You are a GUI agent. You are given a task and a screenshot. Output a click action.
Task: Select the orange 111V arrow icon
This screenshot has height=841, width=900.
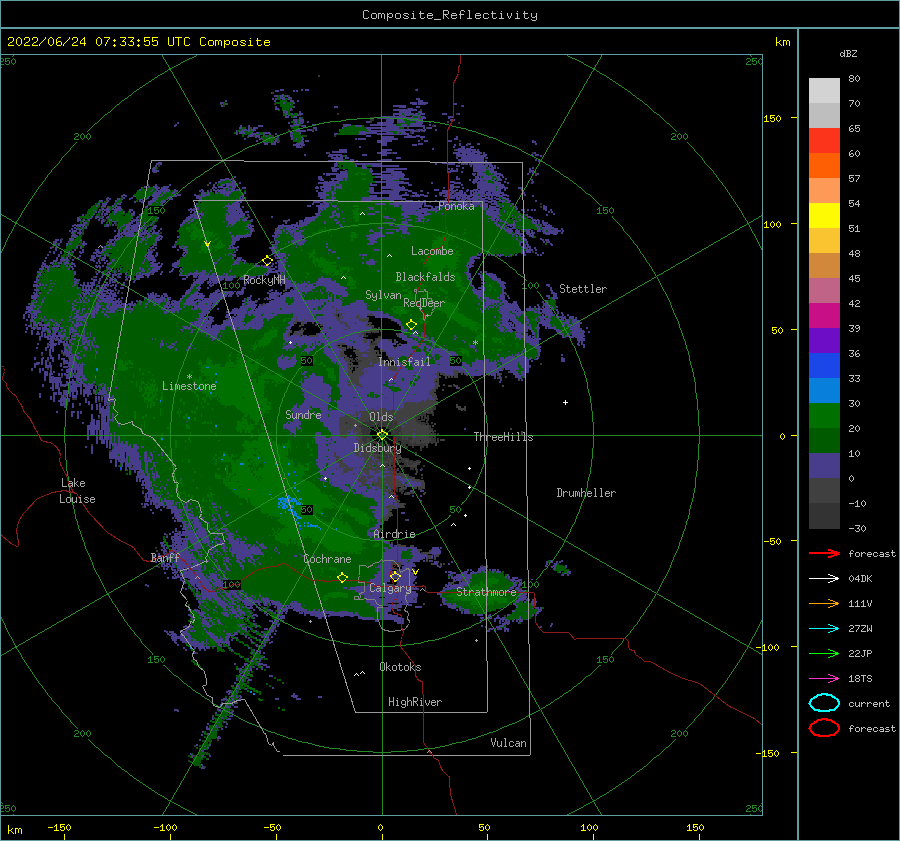(824, 603)
